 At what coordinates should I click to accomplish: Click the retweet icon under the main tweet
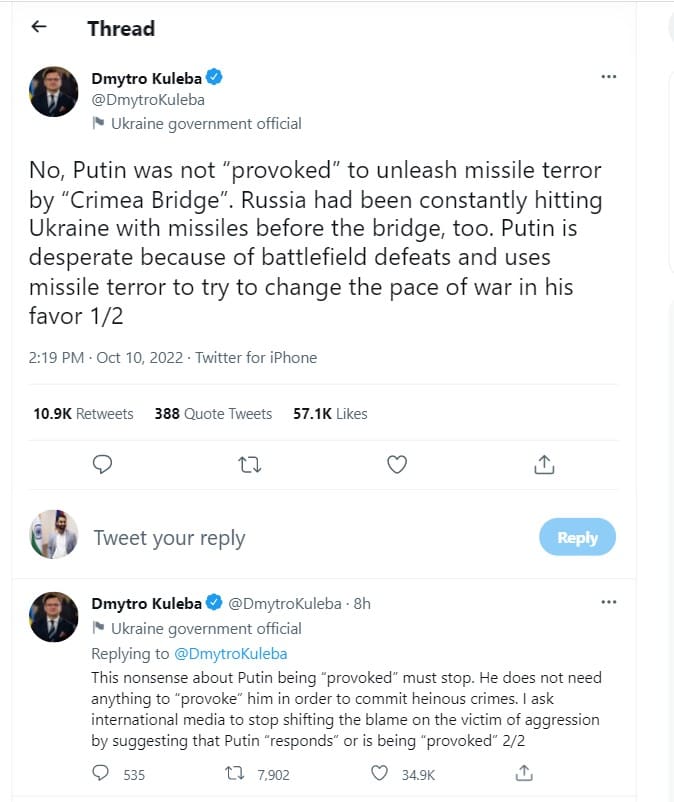click(x=249, y=464)
